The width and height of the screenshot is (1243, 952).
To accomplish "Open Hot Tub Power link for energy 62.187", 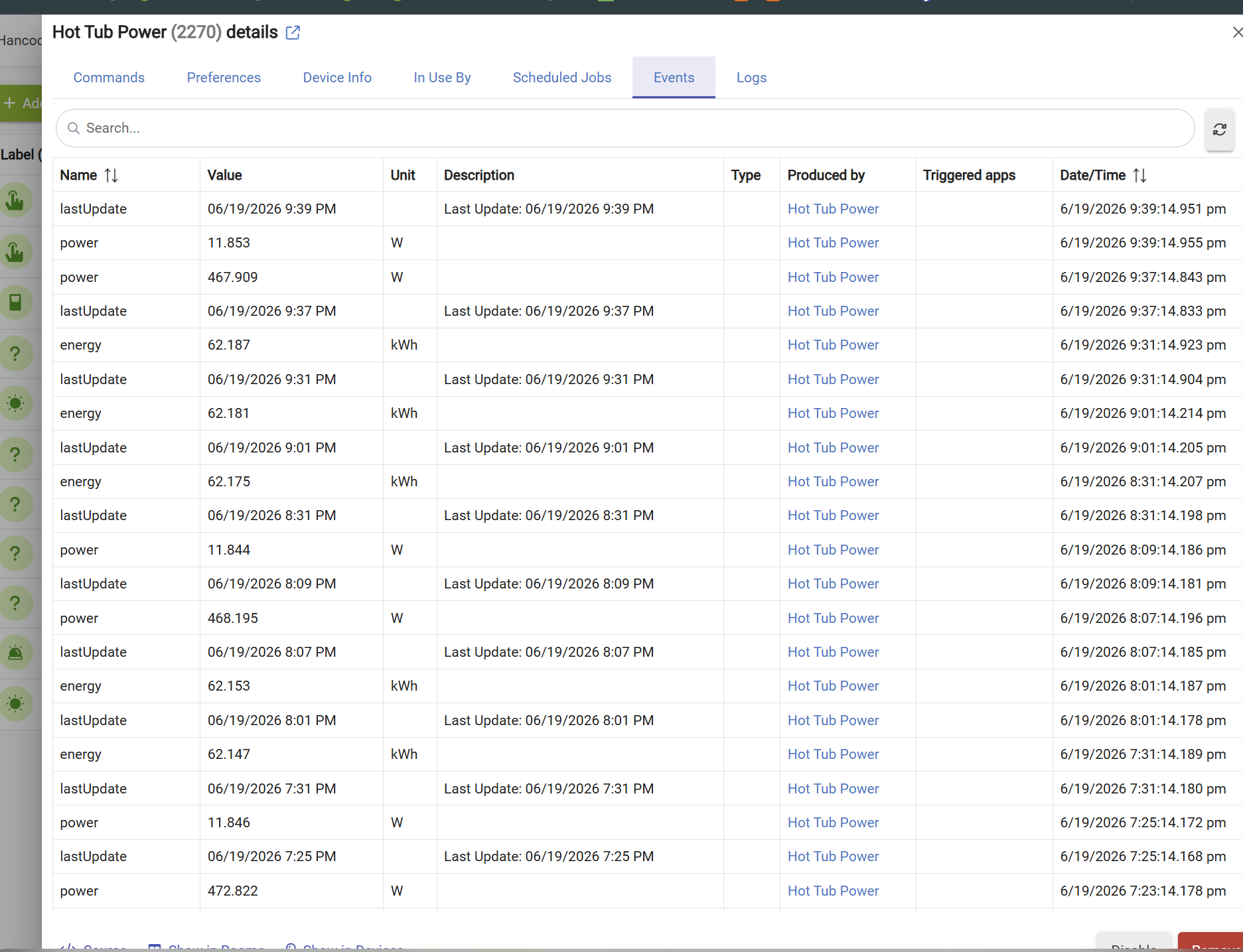I will pos(833,345).
